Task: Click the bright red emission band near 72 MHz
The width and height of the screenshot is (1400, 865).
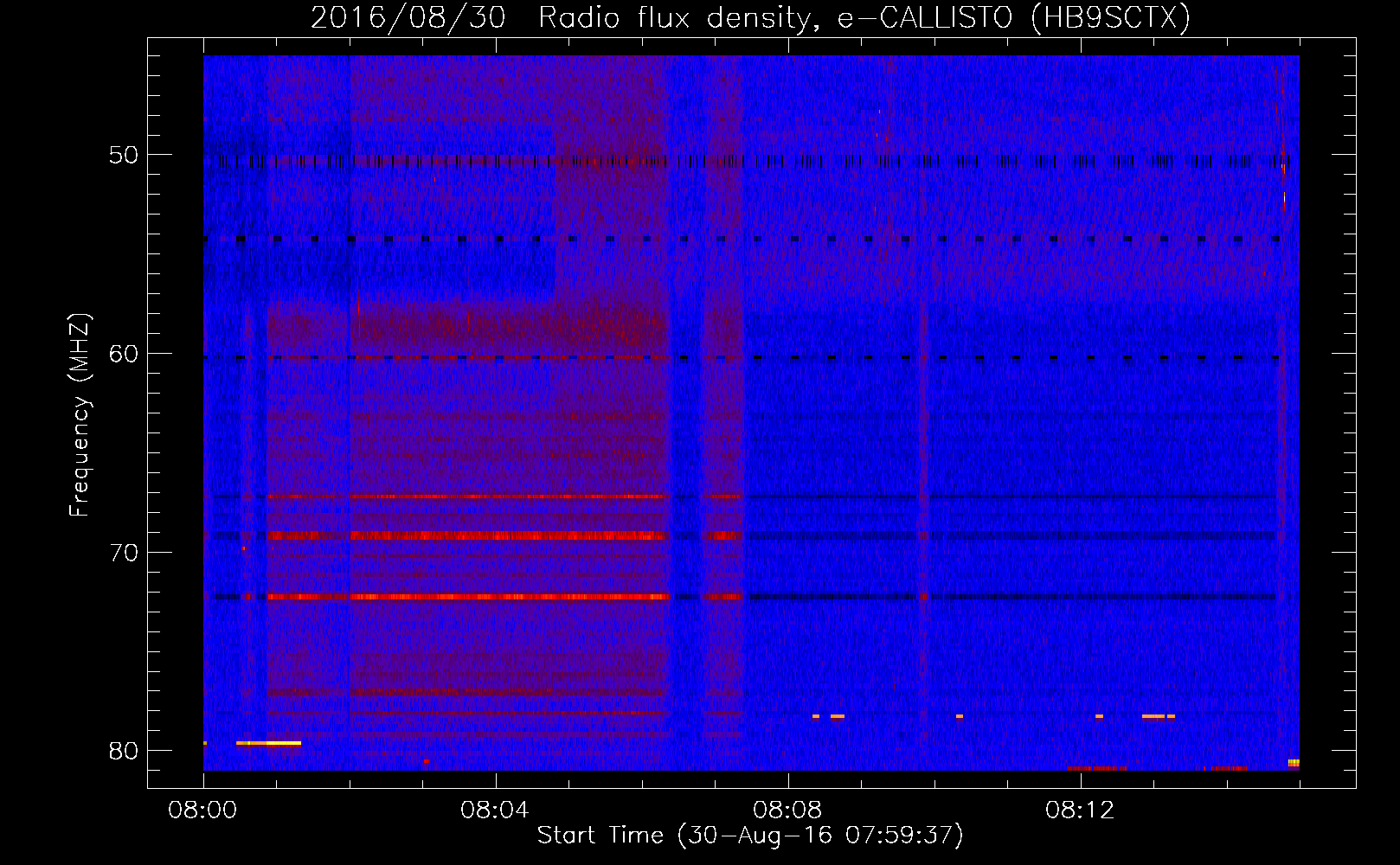Action: (x=467, y=597)
